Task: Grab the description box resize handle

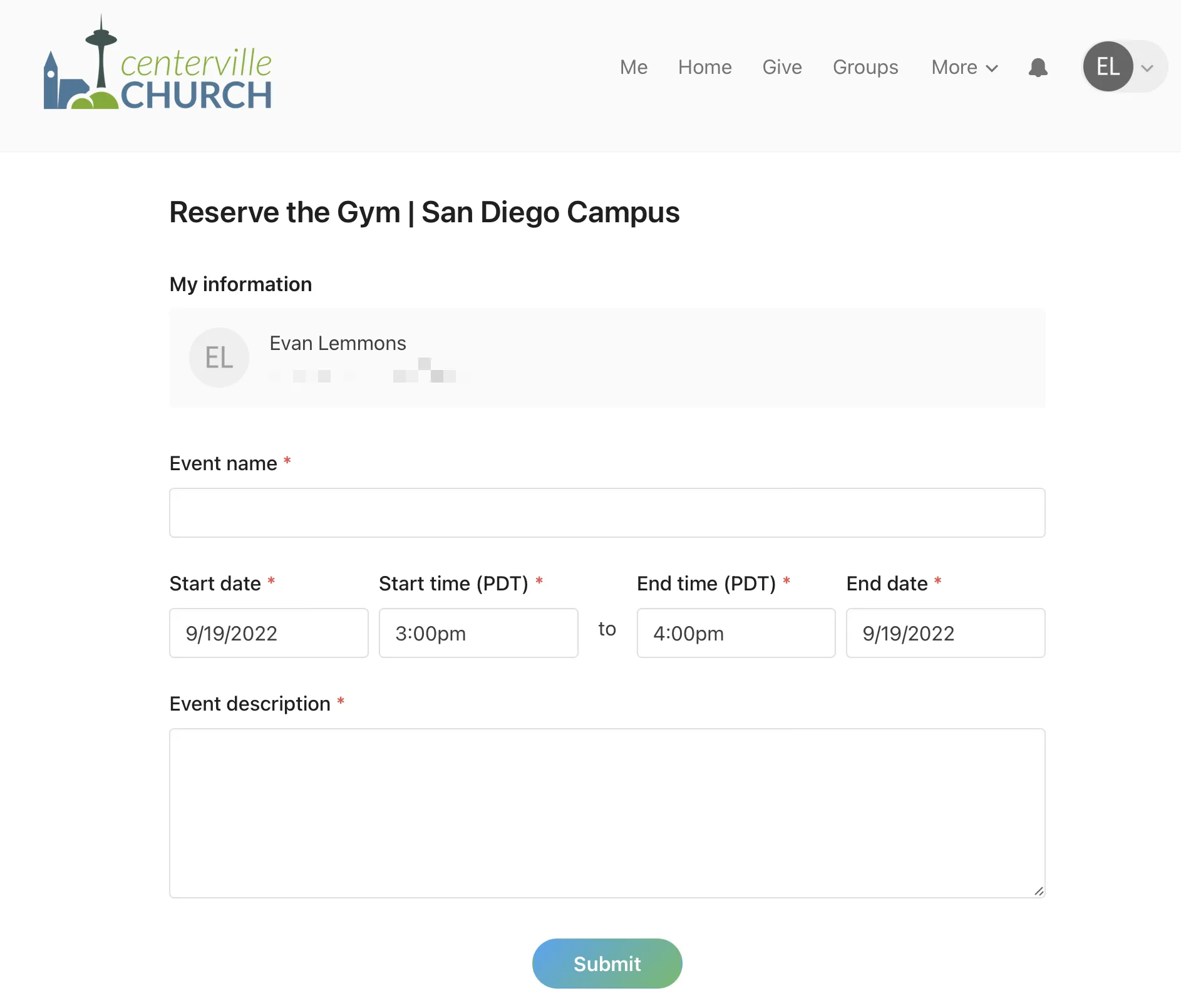Action: [x=1039, y=892]
